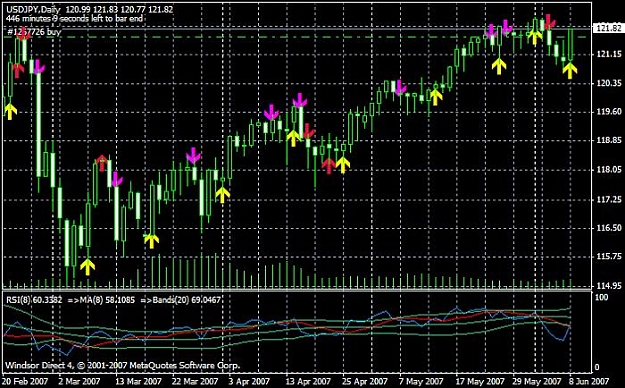Screen dimensions: 625x388
Task: Click the 8 Jun 2007 date label
Action: pyautogui.click(x=590, y=381)
